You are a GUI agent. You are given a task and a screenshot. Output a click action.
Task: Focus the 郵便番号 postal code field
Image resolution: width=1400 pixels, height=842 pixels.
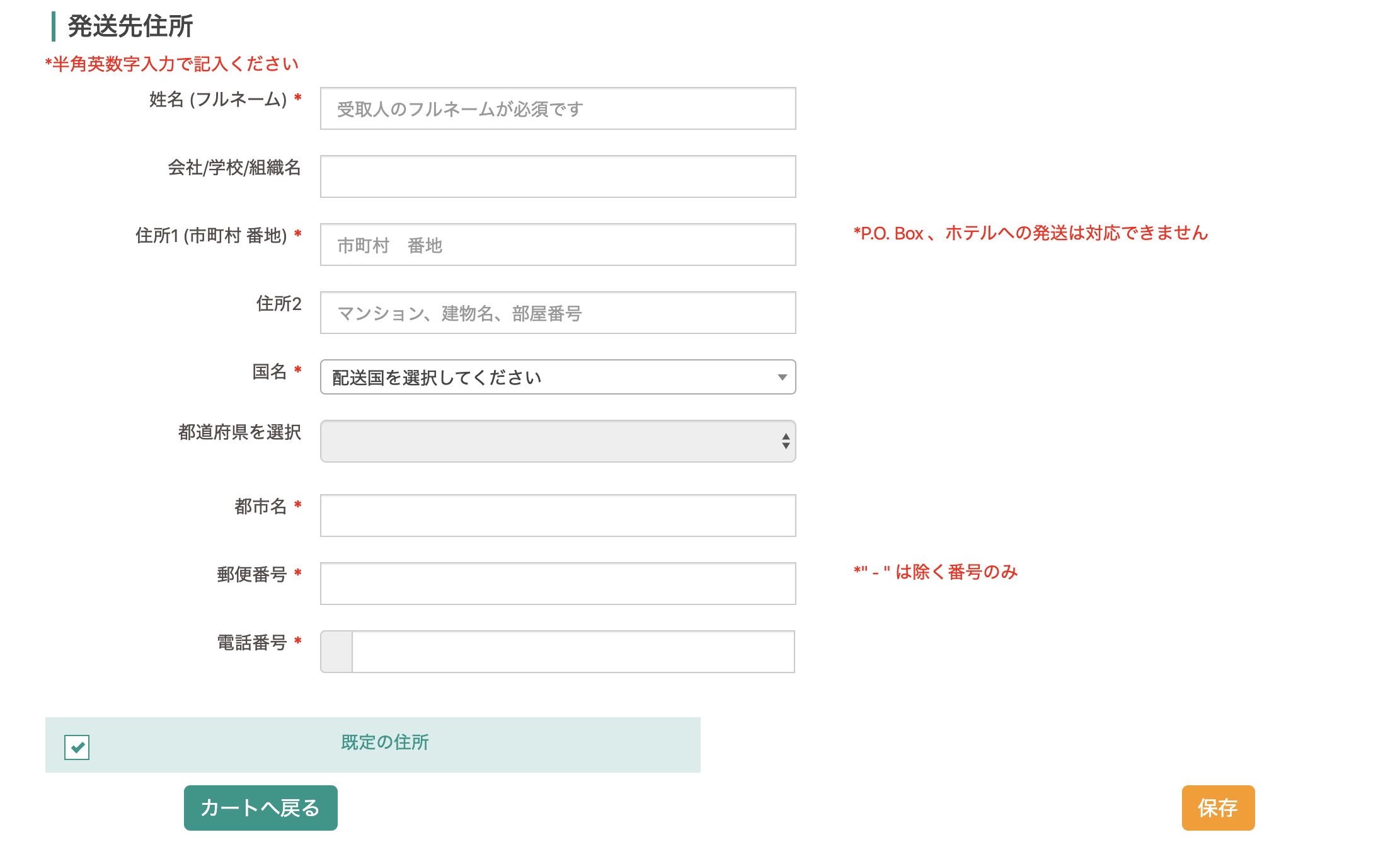(558, 584)
